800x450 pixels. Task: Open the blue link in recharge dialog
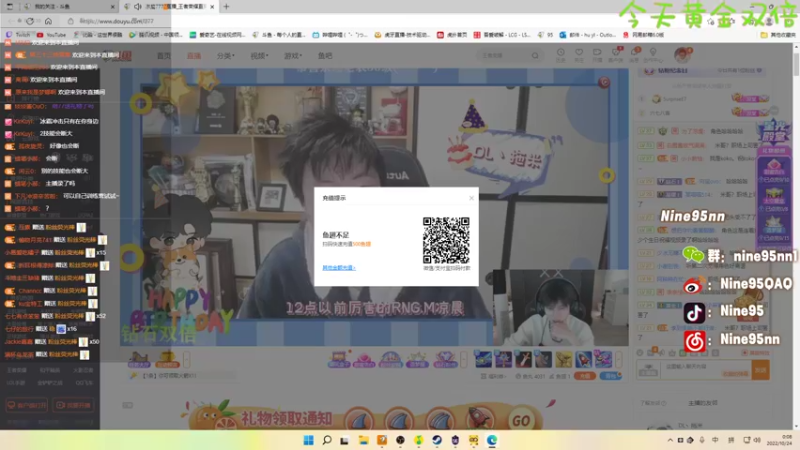[339, 267]
